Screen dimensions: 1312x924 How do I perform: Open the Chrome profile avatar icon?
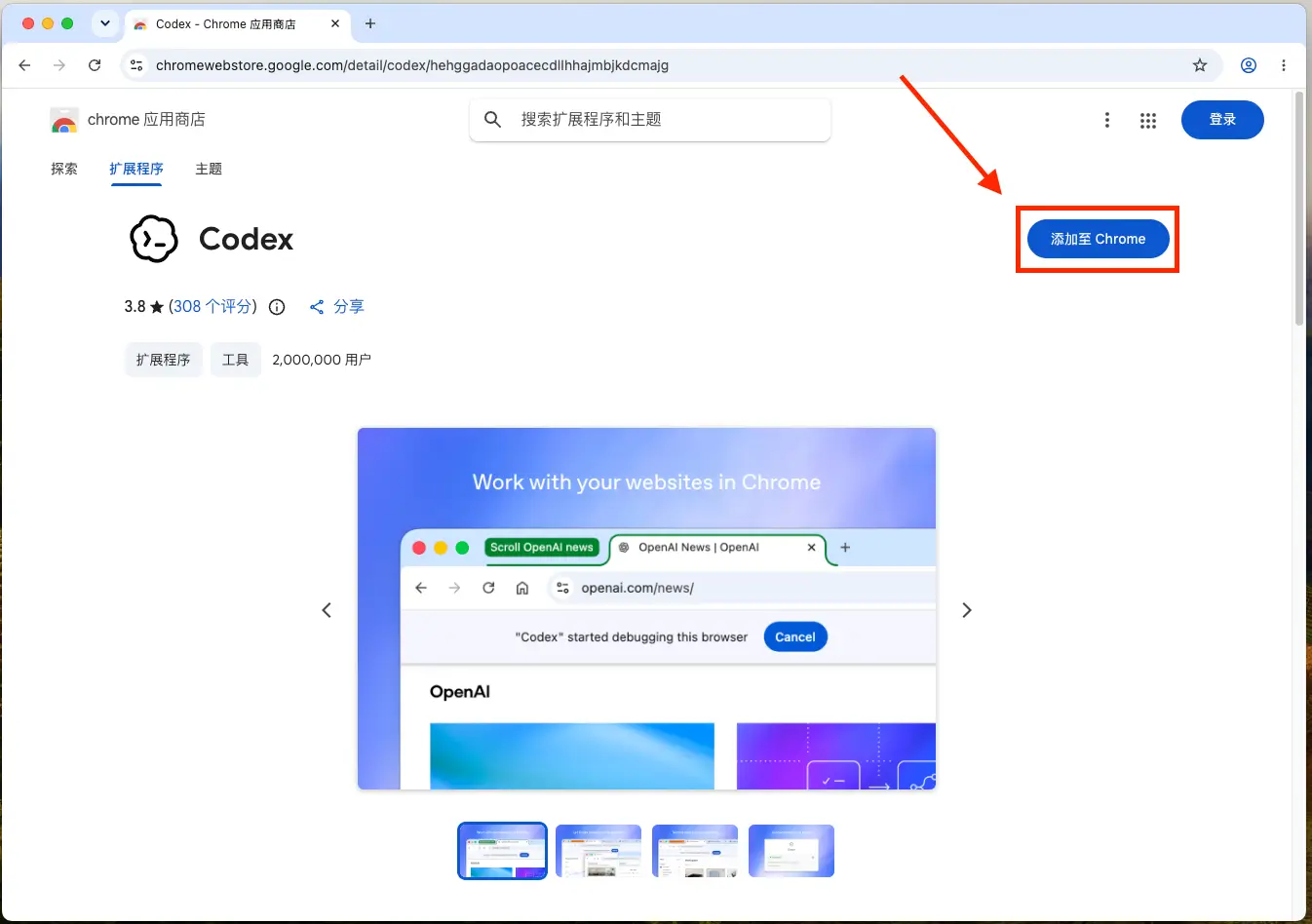[1249, 65]
